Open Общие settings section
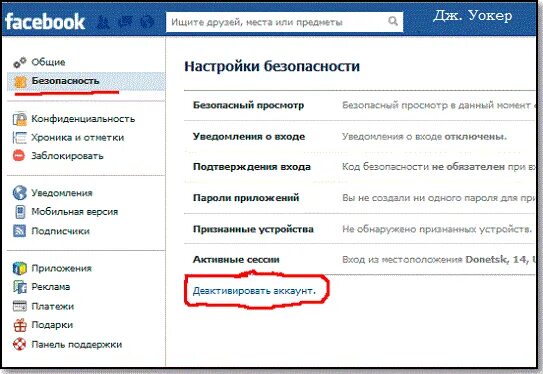543x374 pixels. [x=48, y=62]
